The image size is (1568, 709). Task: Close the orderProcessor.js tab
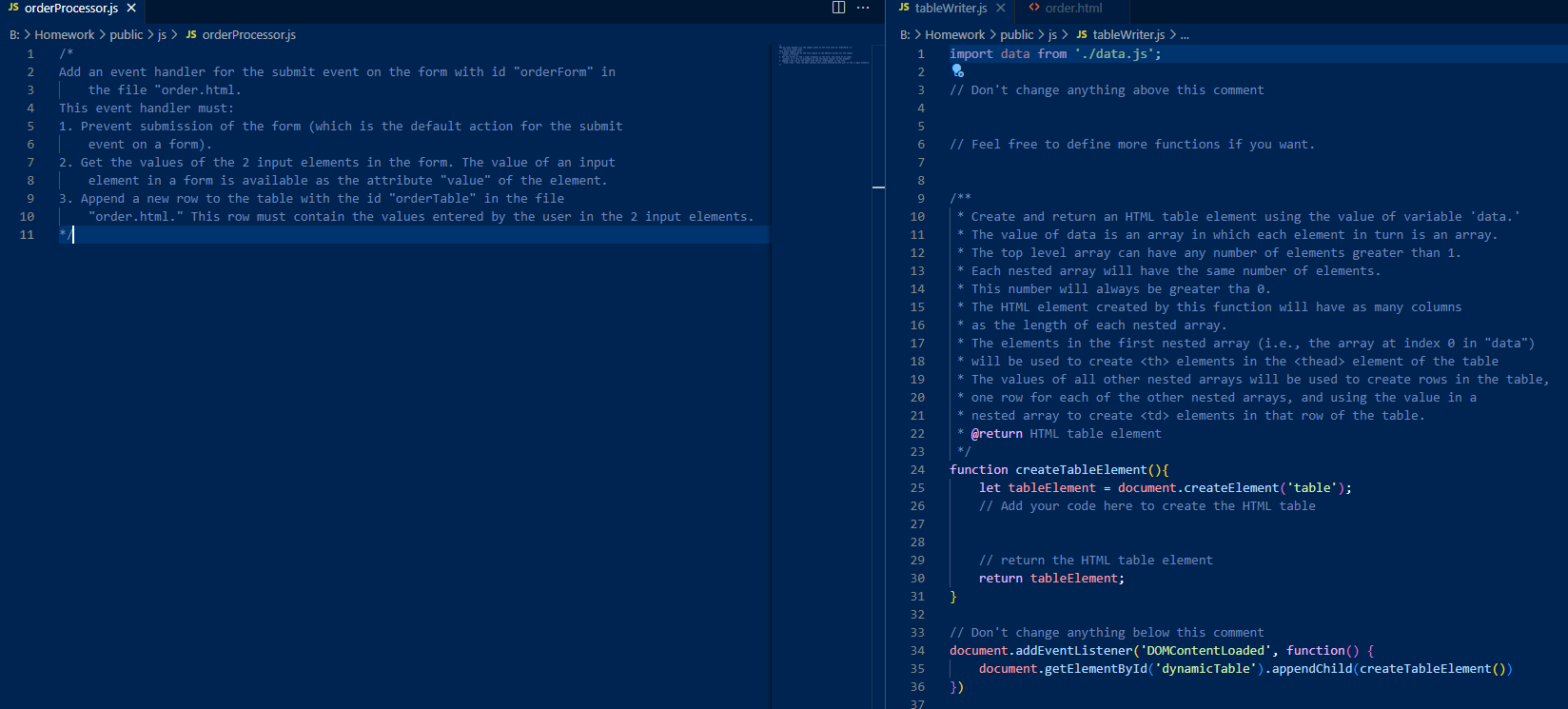pos(131,8)
